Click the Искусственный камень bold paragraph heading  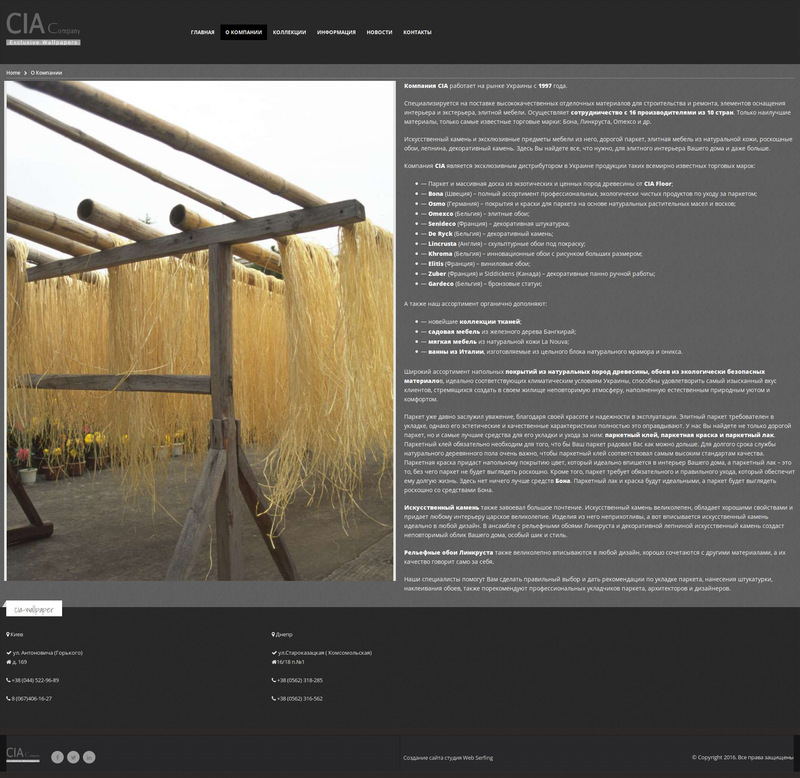[x=441, y=508]
